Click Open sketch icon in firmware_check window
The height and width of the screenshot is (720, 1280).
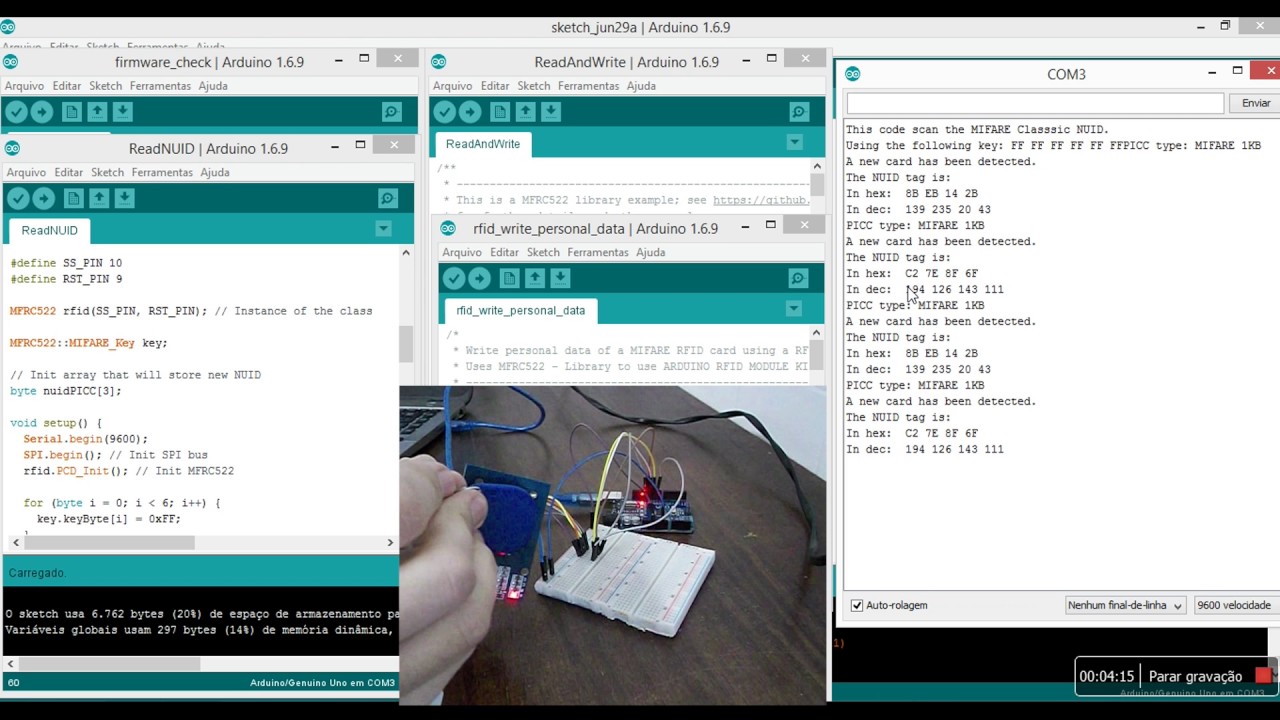pos(97,112)
